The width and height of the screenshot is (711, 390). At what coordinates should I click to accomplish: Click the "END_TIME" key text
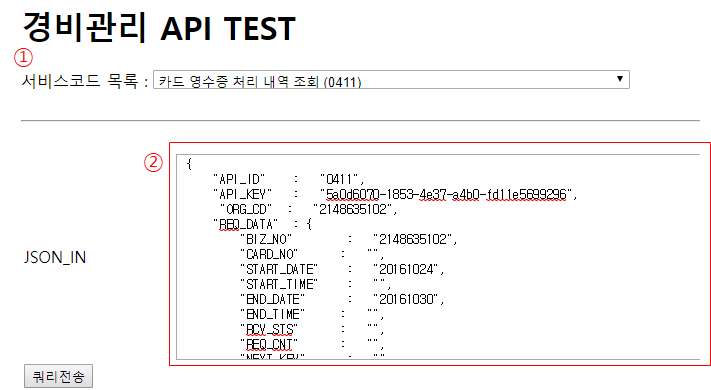(x=273, y=314)
